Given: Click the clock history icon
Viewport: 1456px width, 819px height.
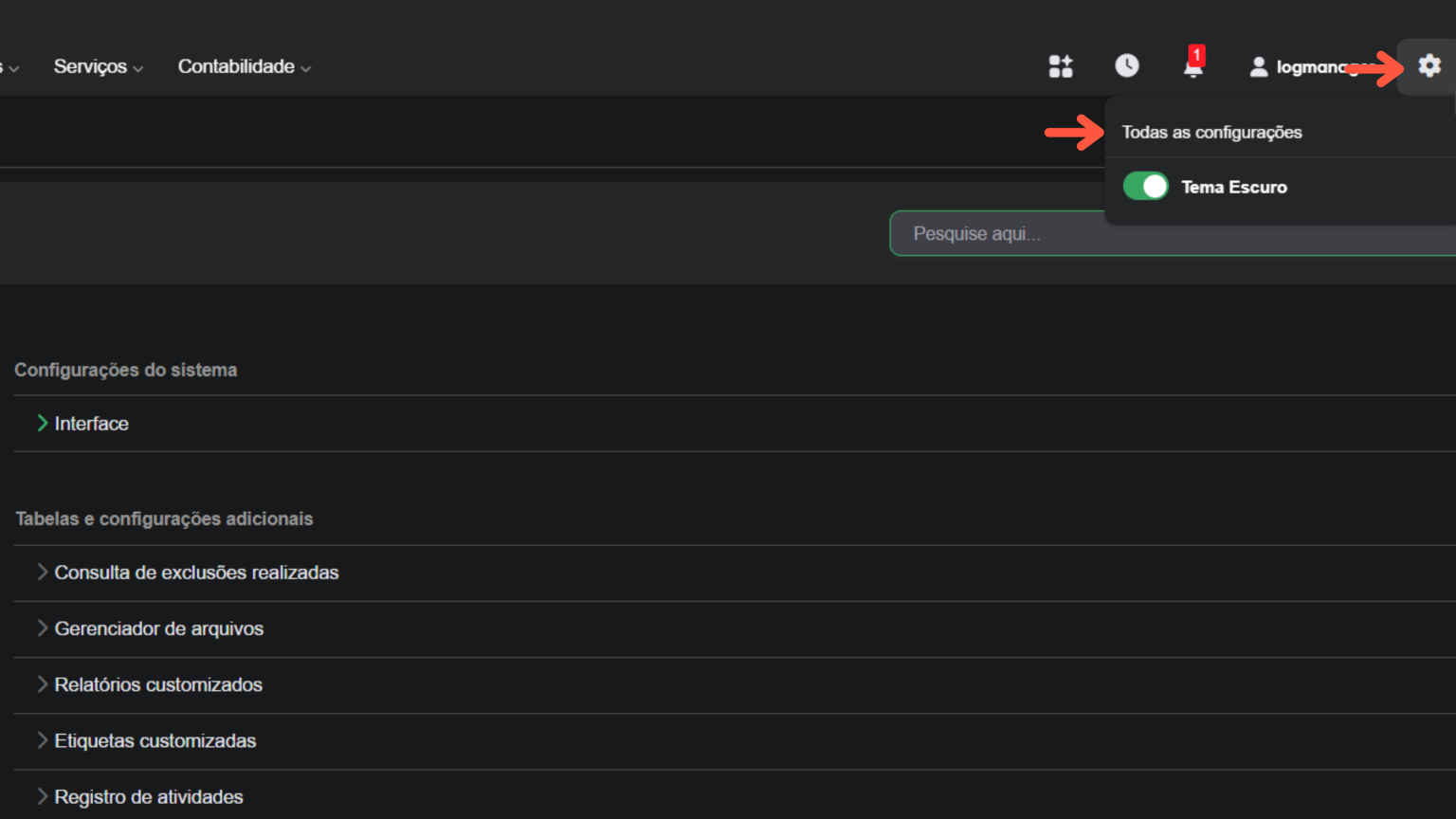Looking at the screenshot, I should (1126, 66).
